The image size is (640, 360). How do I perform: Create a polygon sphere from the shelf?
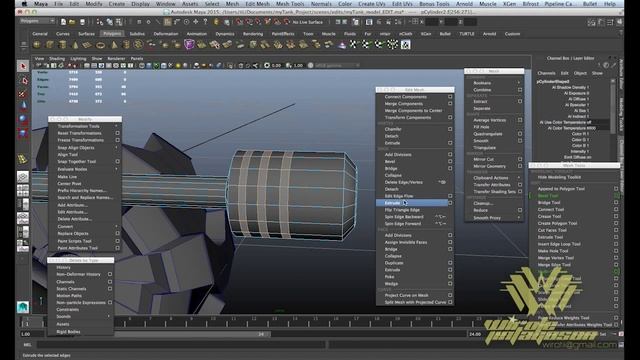pyautogui.click(x=37, y=44)
